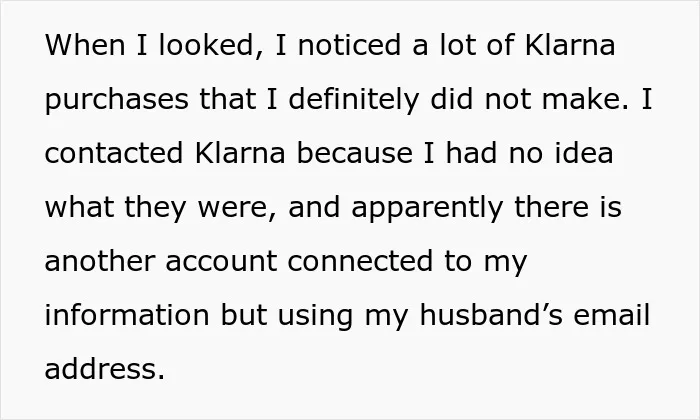Click the word "because" in the paragraph
Image resolution: width=700 pixels, height=420 pixels.
354,153
